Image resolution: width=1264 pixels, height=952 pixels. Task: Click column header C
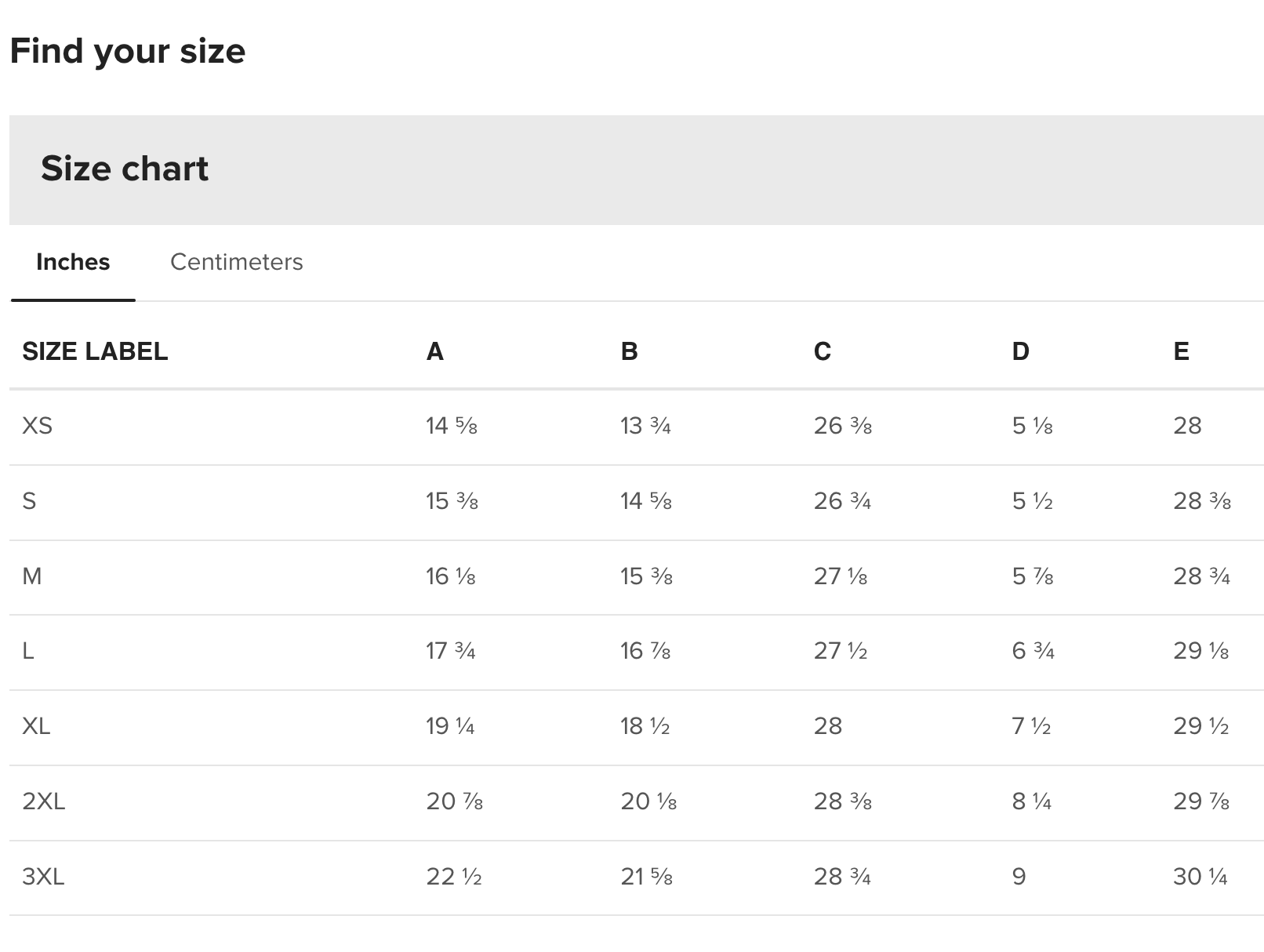pos(822,351)
